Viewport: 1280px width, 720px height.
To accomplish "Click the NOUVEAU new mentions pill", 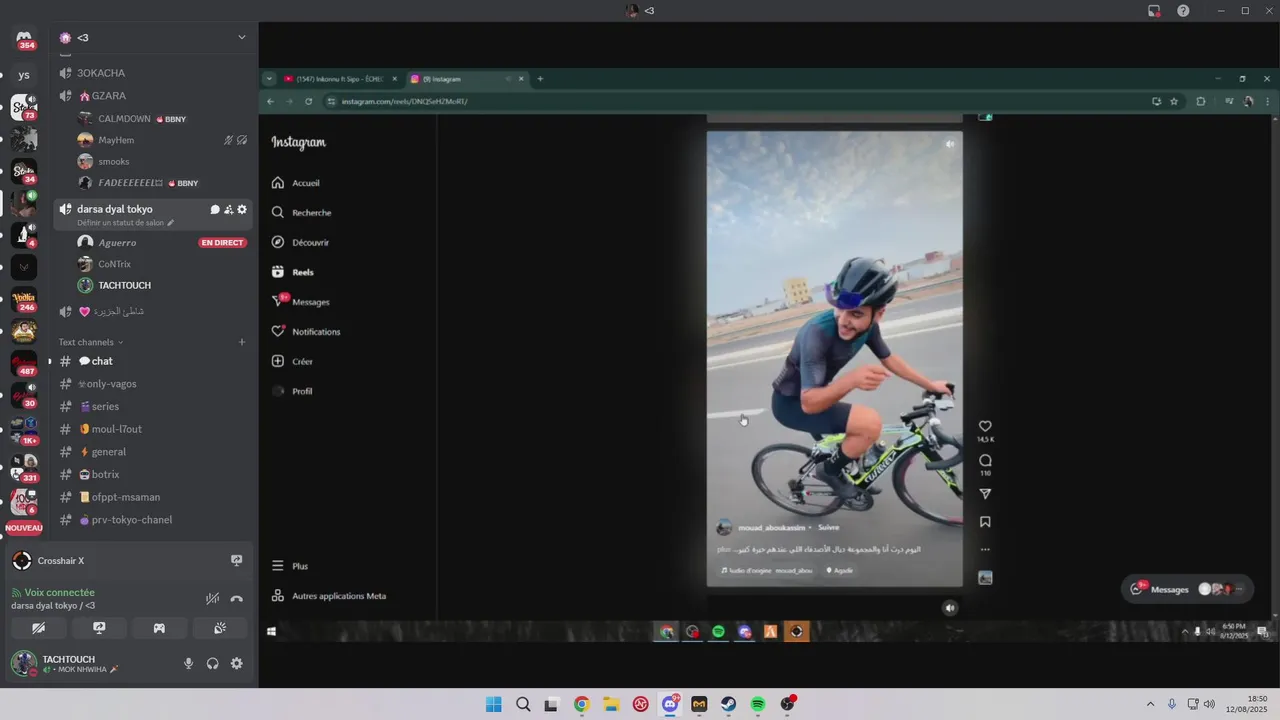I will click(24, 528).
